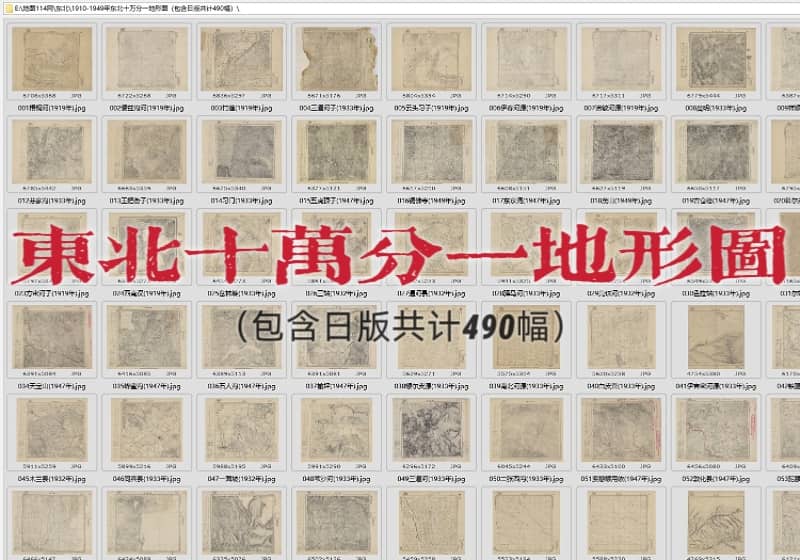Open map thumbnail numbered 047 (1932年)
Image resolution: width=800 pixels, height=560 pixels.
click(x=241, y=430)
